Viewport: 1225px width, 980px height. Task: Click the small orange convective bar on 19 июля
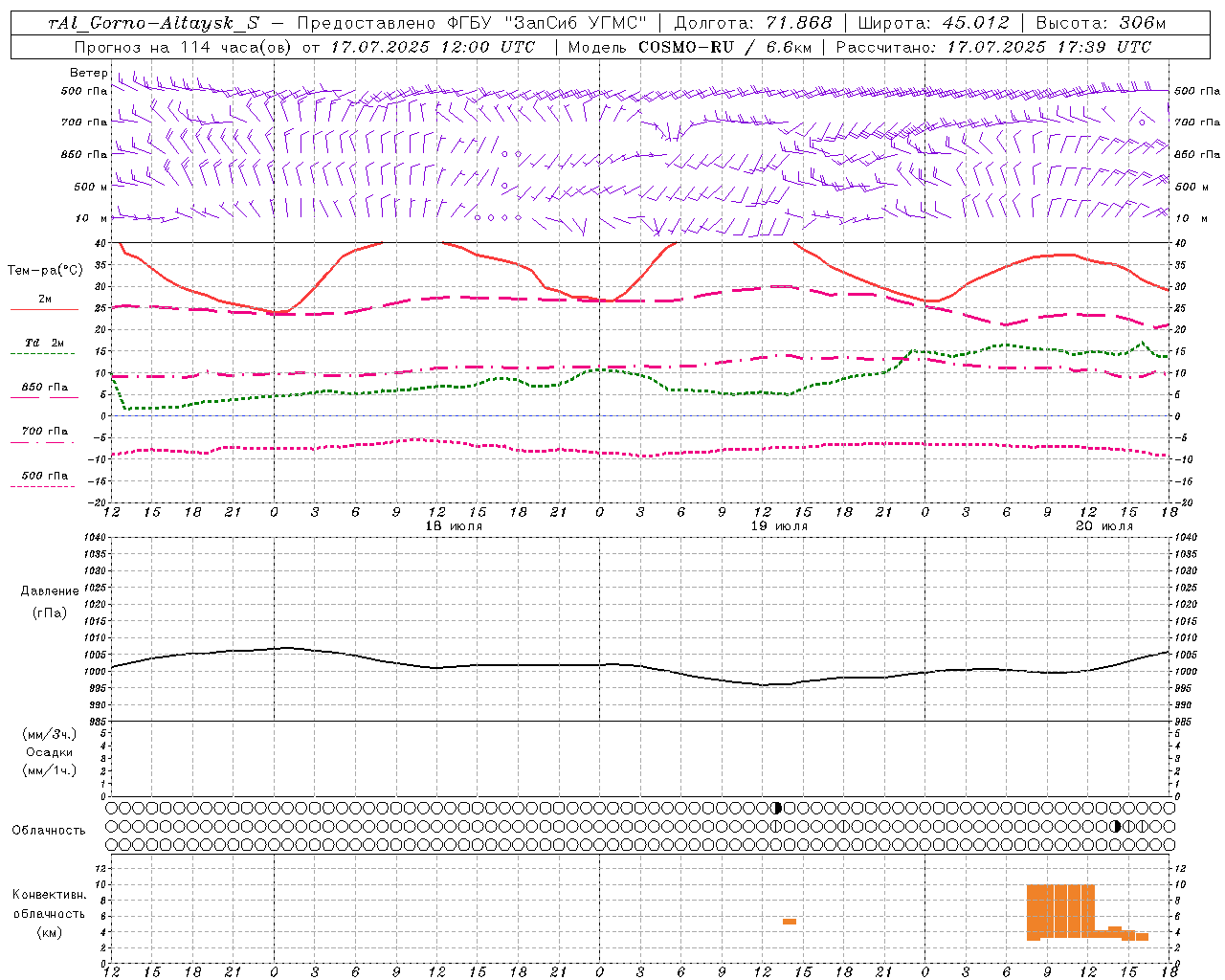coord(790,922)
